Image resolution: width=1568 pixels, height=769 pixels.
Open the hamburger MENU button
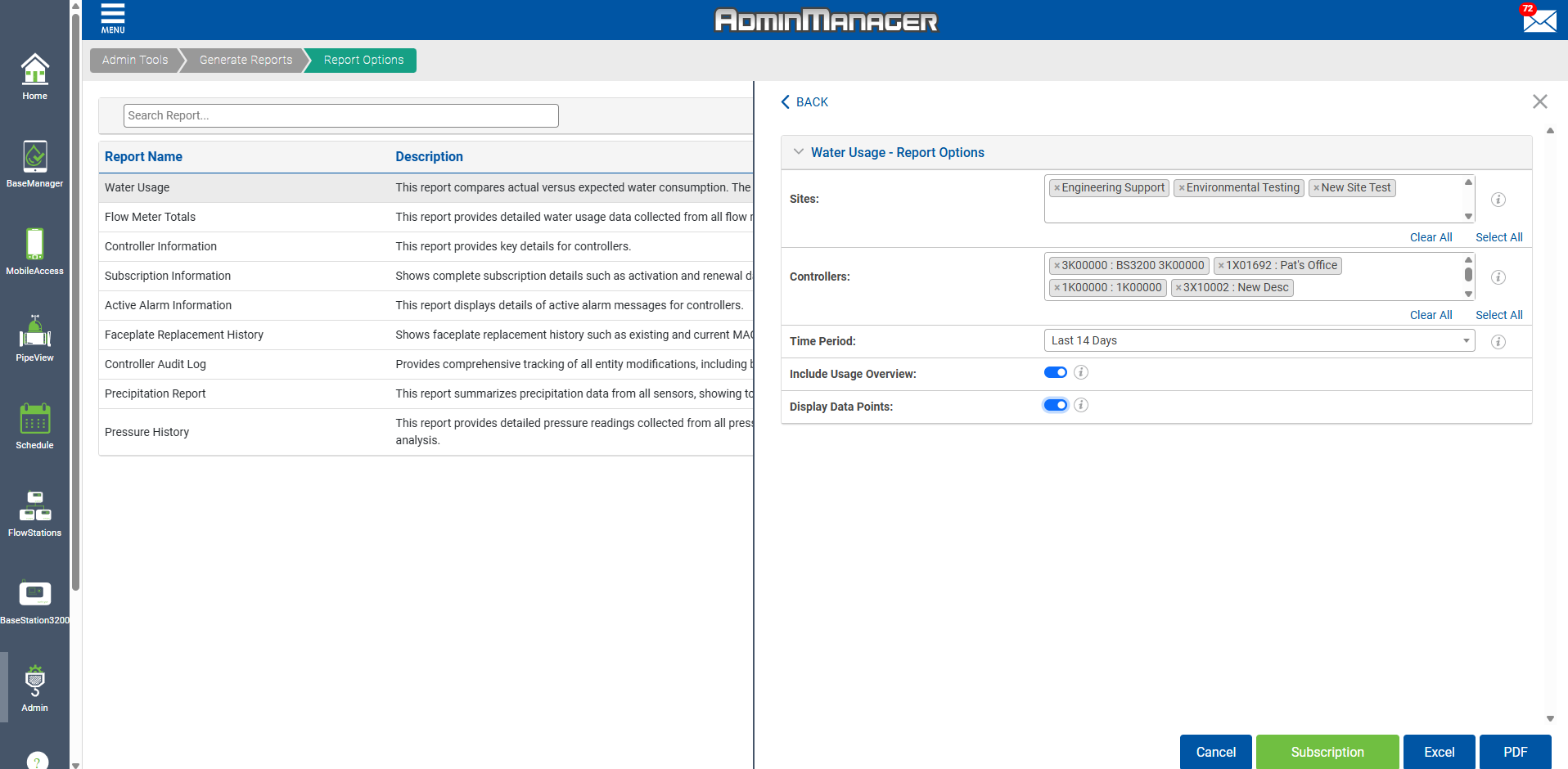click(x=113, y=19)
